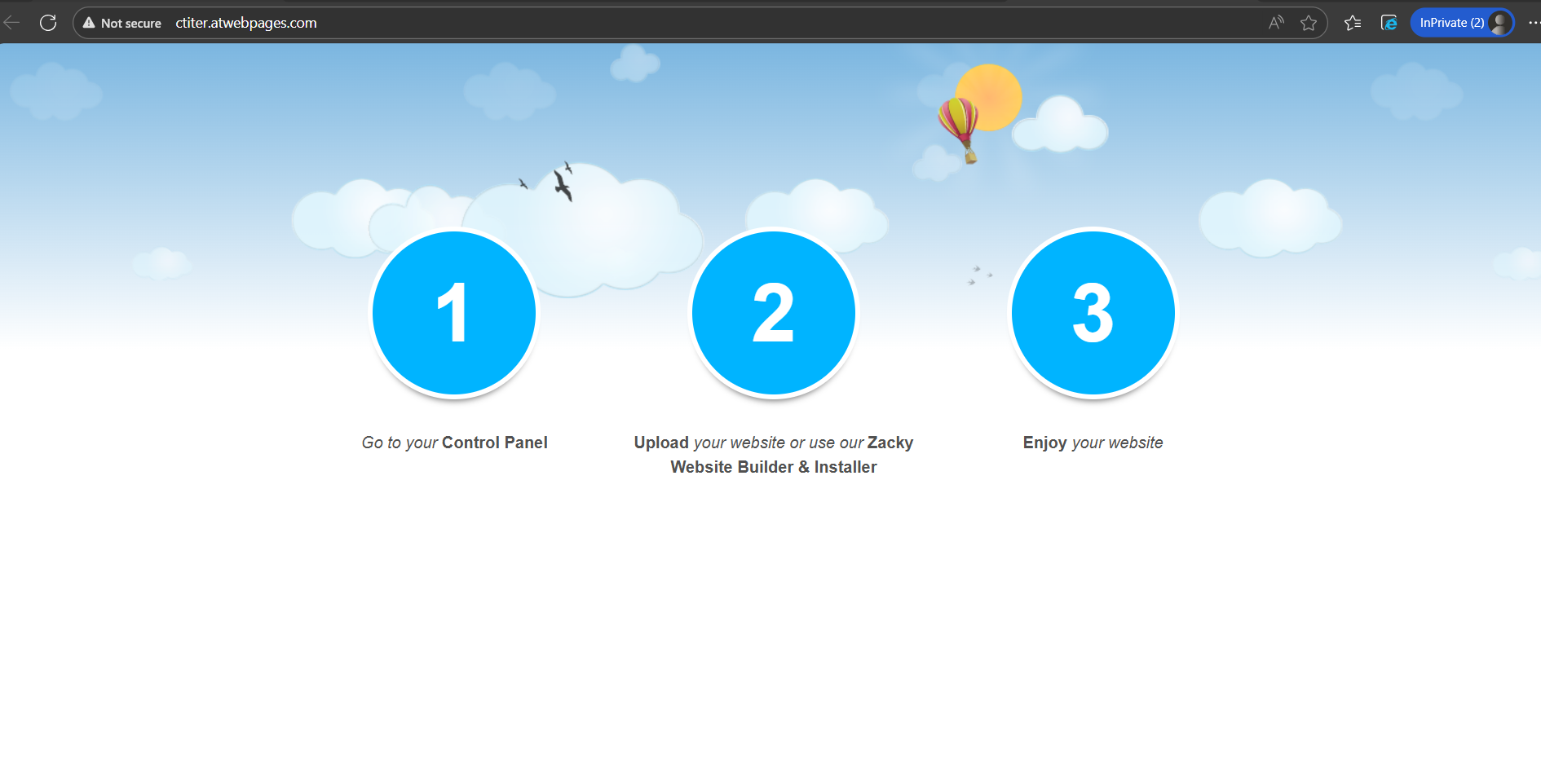Start Read aloud from the address bar
The width and height of the screenshot is (1541, 784).
1276,23
